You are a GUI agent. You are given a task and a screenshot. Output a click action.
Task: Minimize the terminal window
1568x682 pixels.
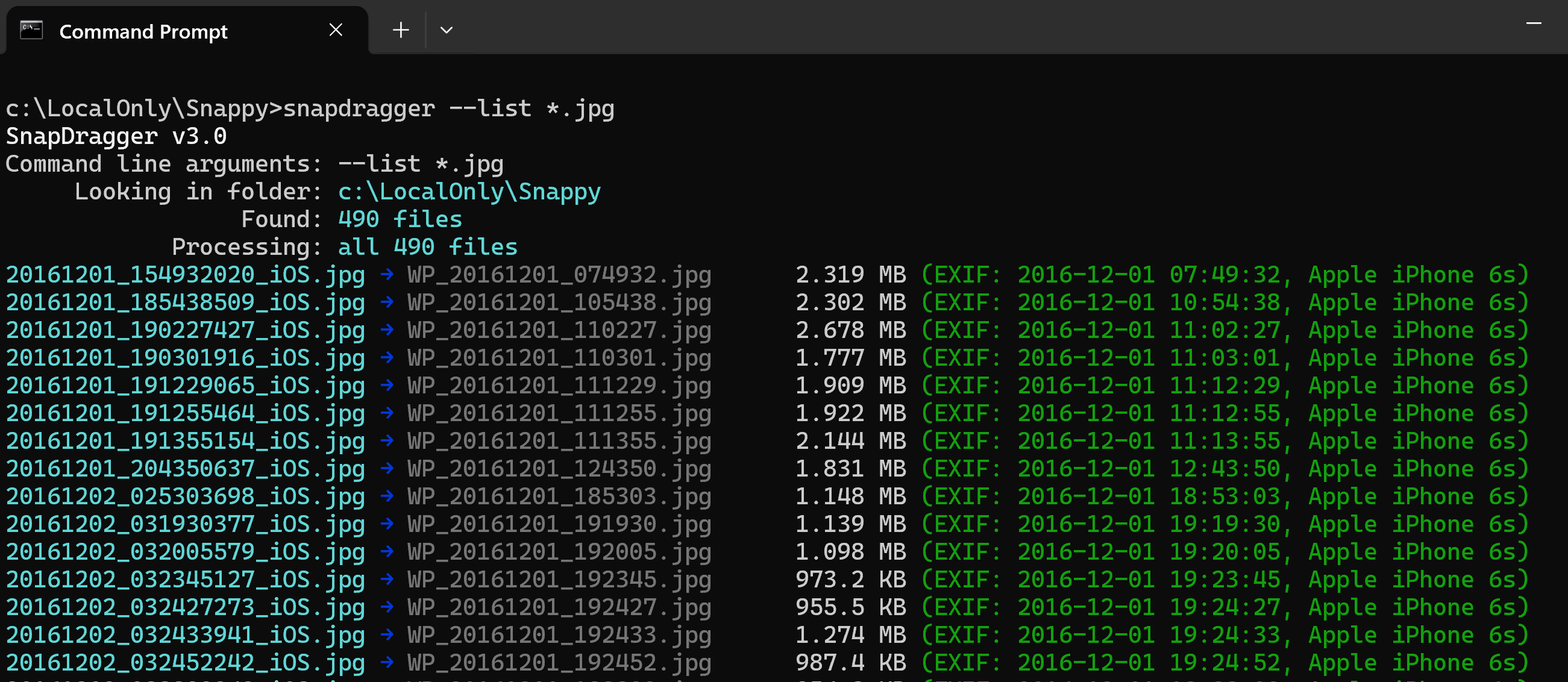click(1533, 23)
